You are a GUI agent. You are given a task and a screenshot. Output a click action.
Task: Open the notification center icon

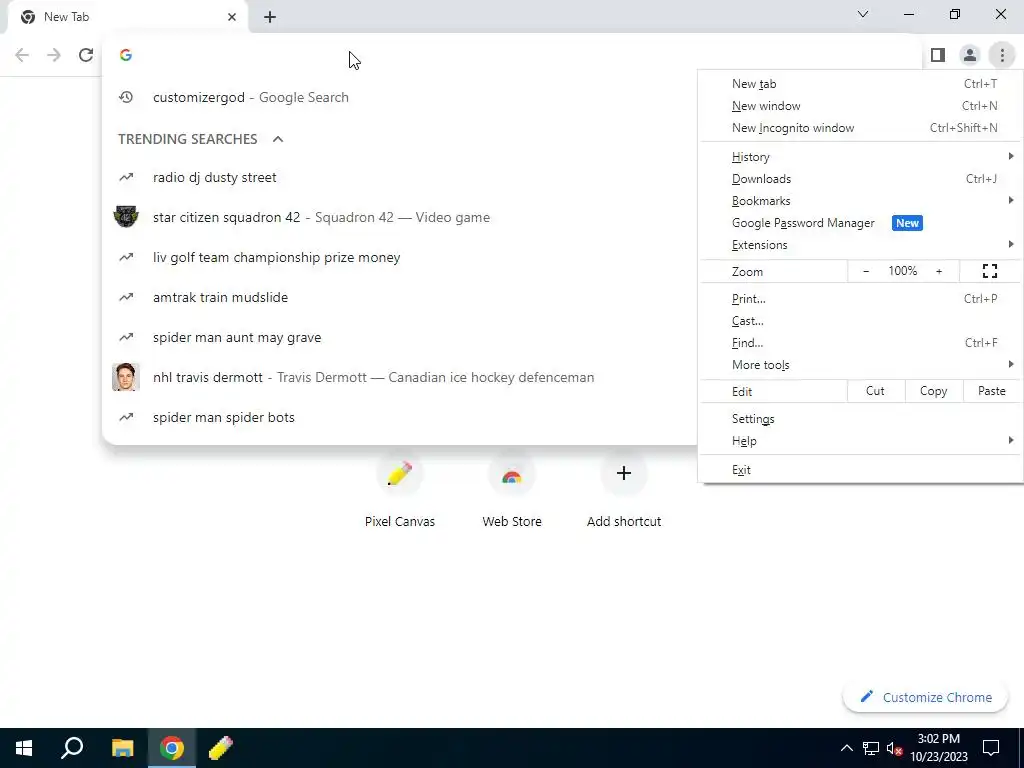(x=991, y=748)
